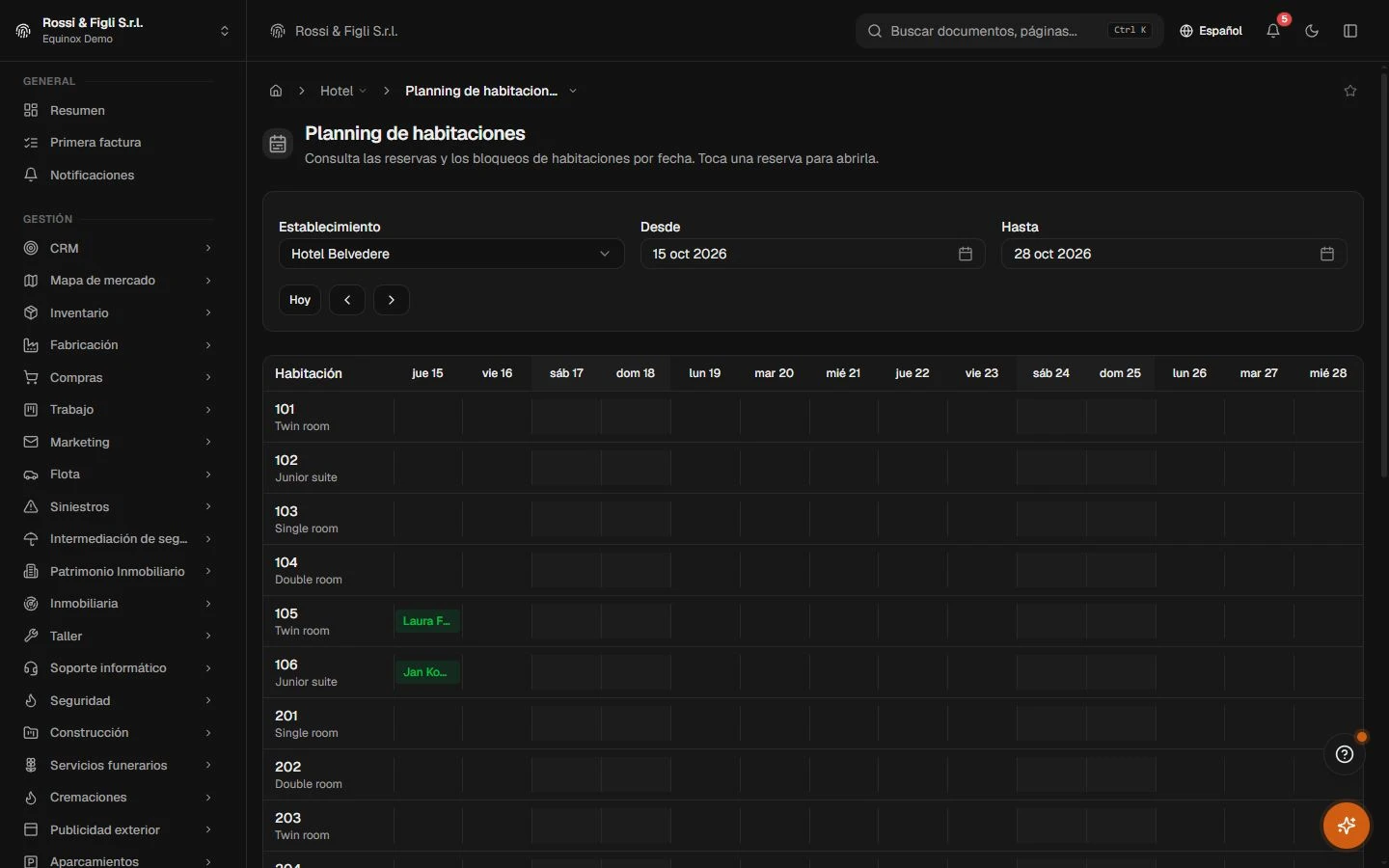The height and width of the screenshot is (868, 1389).
Task: Open the company switcher dropdown
Action: (123, 31)
